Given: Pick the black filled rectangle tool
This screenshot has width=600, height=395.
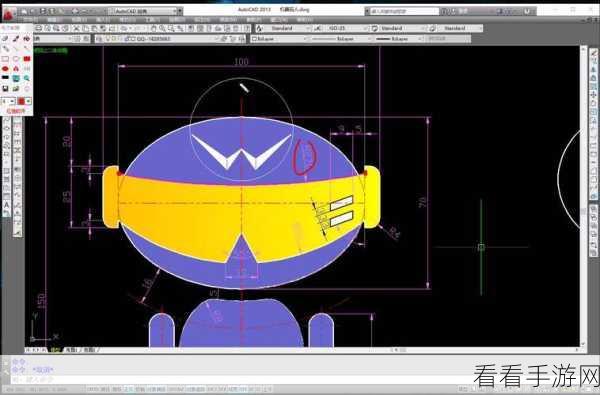Looking at the screenshot, I should [5, 78].
